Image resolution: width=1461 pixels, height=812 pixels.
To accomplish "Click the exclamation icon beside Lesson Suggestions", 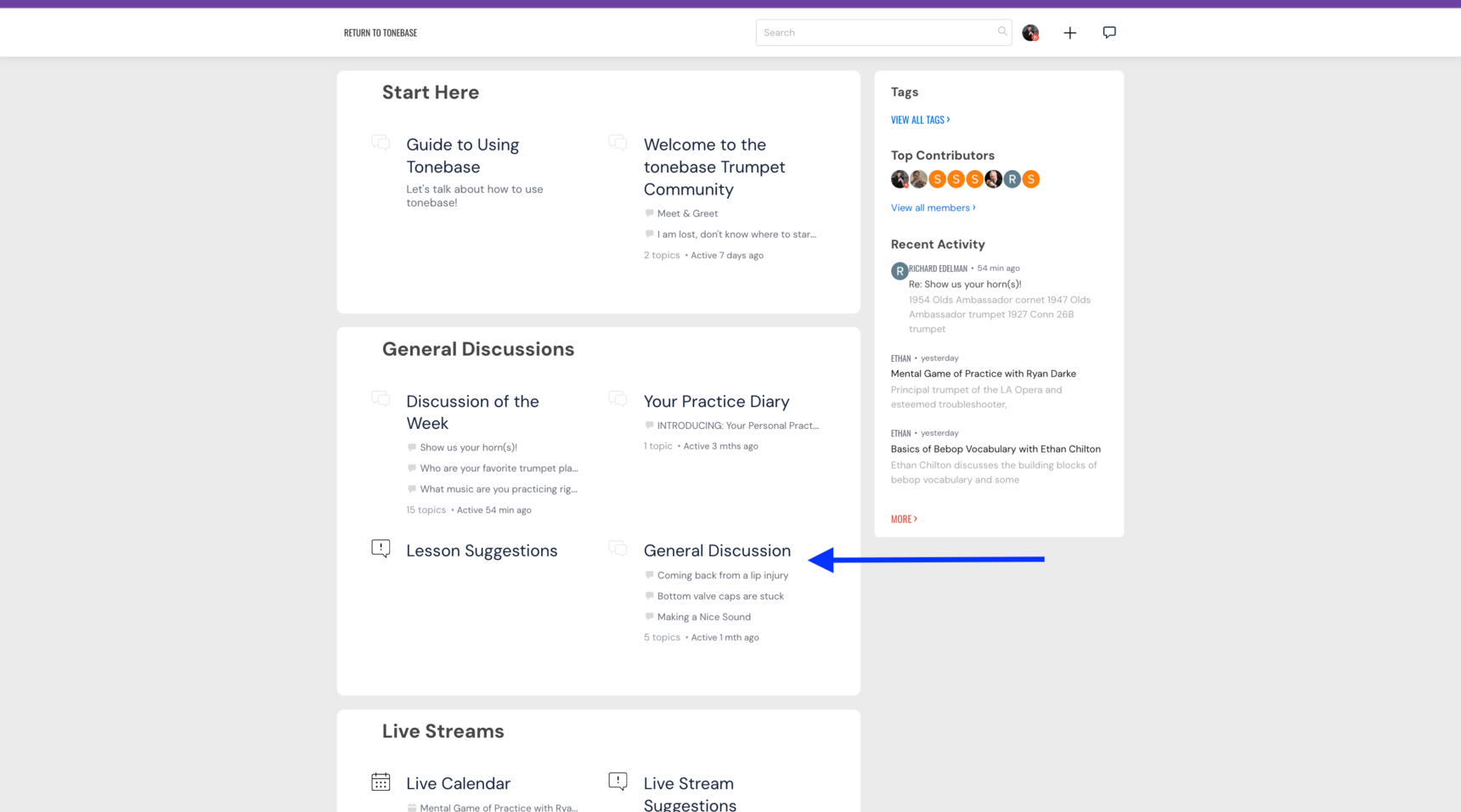I will click(x=381, y=549).
